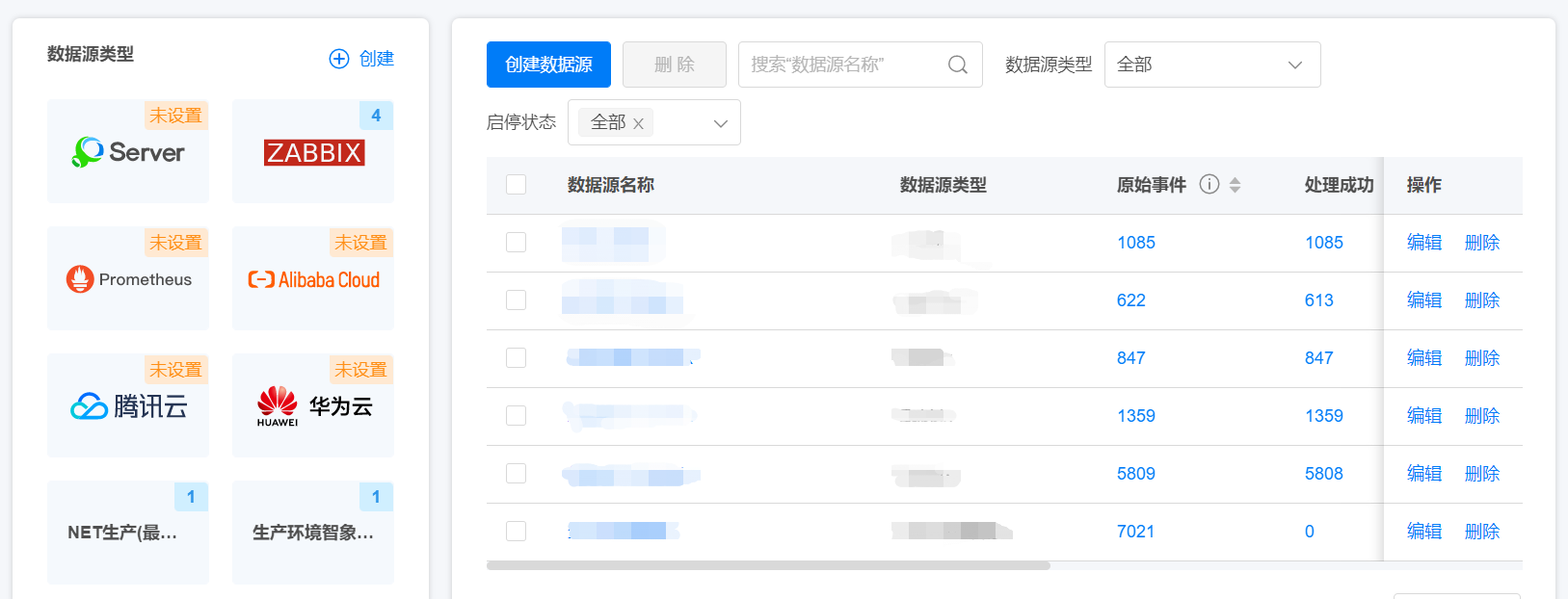Remove the 全部 tag in 启停状态 filter
The height and width of the screenshot is (599, 1568).
[638, 123]
